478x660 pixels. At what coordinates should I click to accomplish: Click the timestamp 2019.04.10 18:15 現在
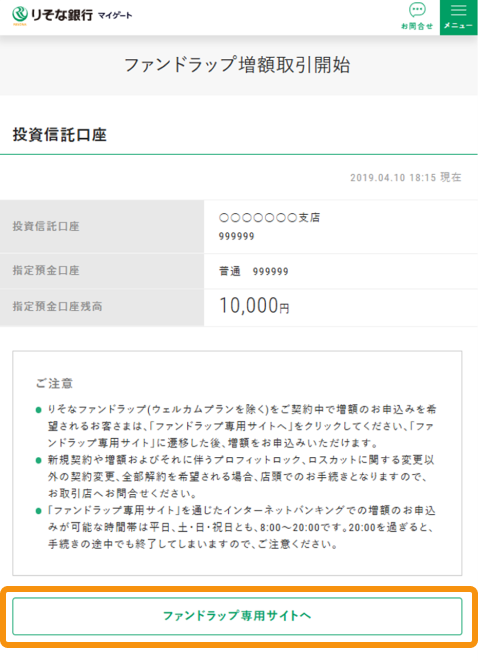(406, 177)
